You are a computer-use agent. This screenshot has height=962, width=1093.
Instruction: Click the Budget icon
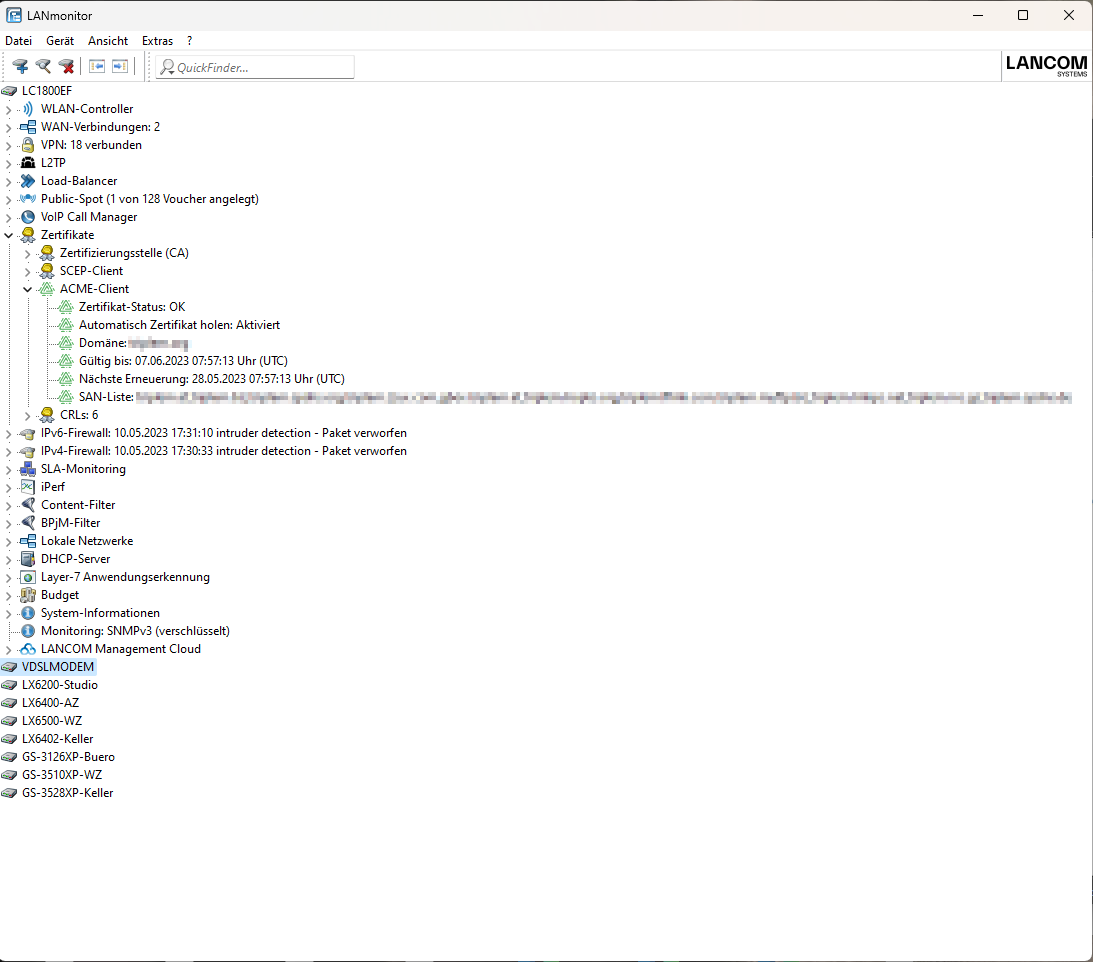pyautogui.click(x=28, y=595)
